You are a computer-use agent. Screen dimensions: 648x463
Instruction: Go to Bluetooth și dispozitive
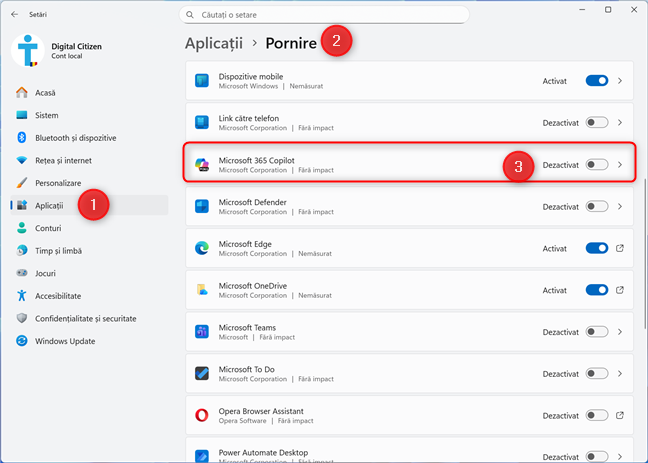tap(89, 138)
